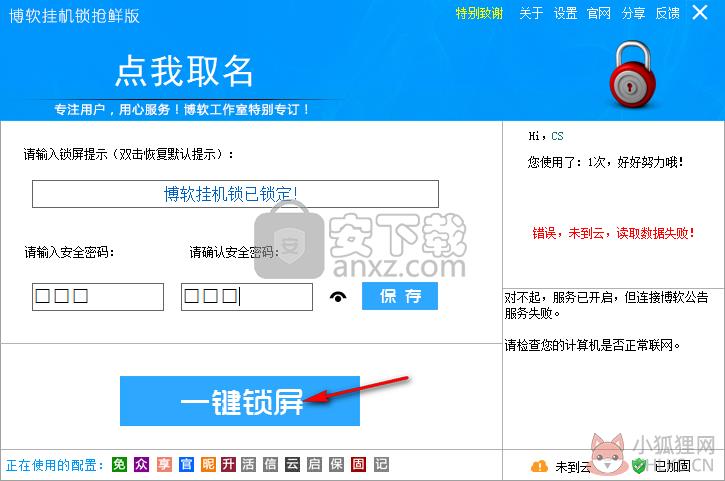Click the red error message 错误,未到云
Screen dimensions: 725x481
tap(613, 233)
